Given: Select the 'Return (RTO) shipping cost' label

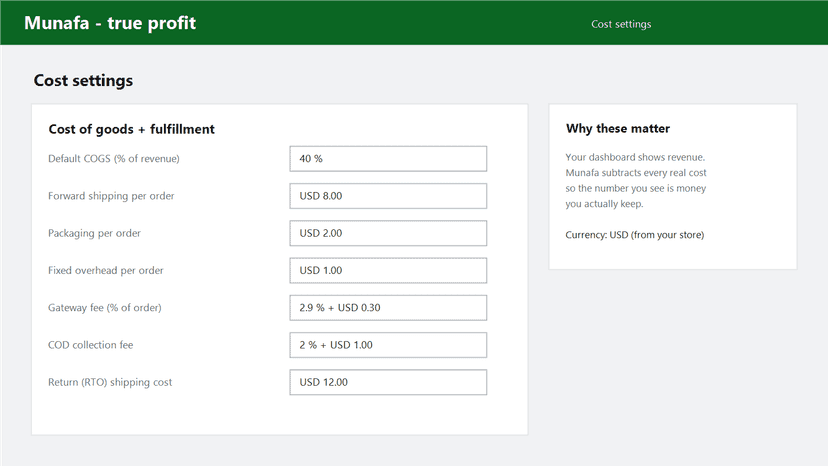Looking at the screenshot, I should (110, 382).
